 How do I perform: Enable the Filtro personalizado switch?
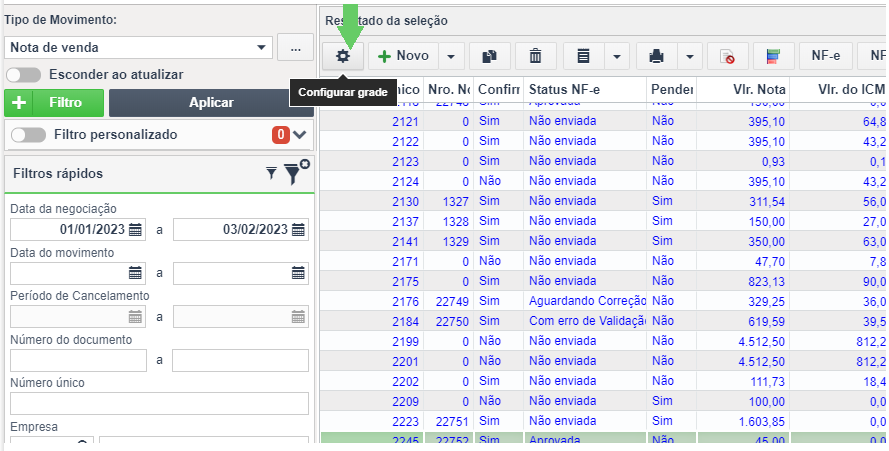click(28, 135)
